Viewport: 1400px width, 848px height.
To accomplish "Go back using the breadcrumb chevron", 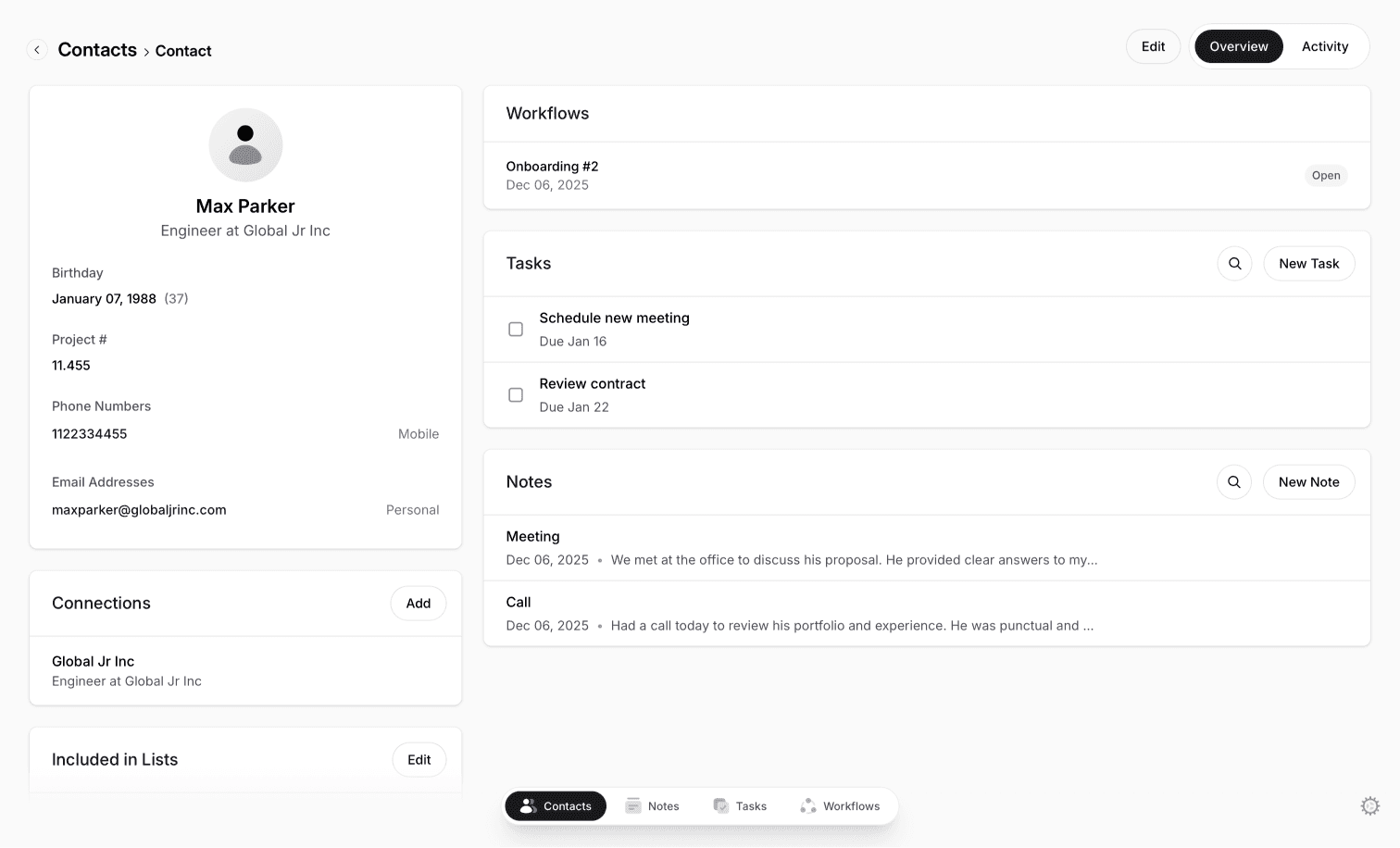I will tap(37, 49).
